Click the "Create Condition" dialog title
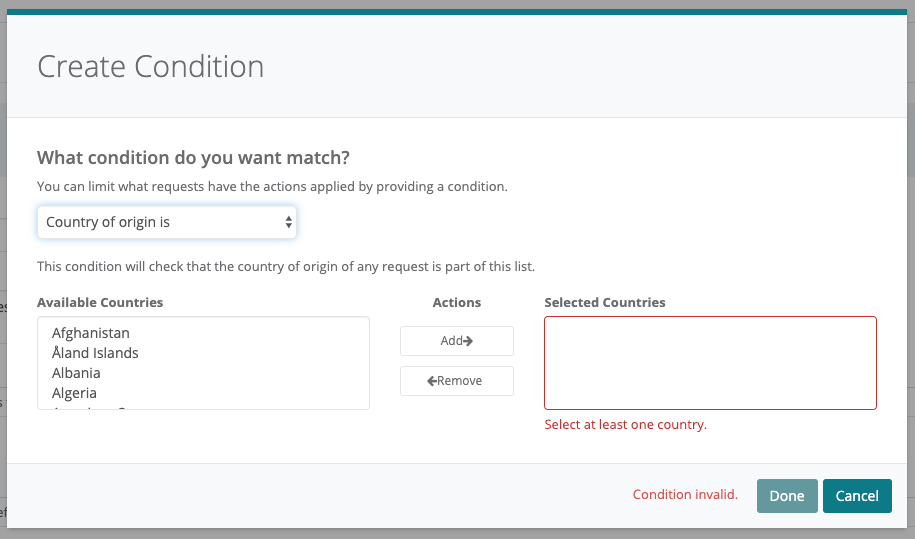 tap(151, 67)
